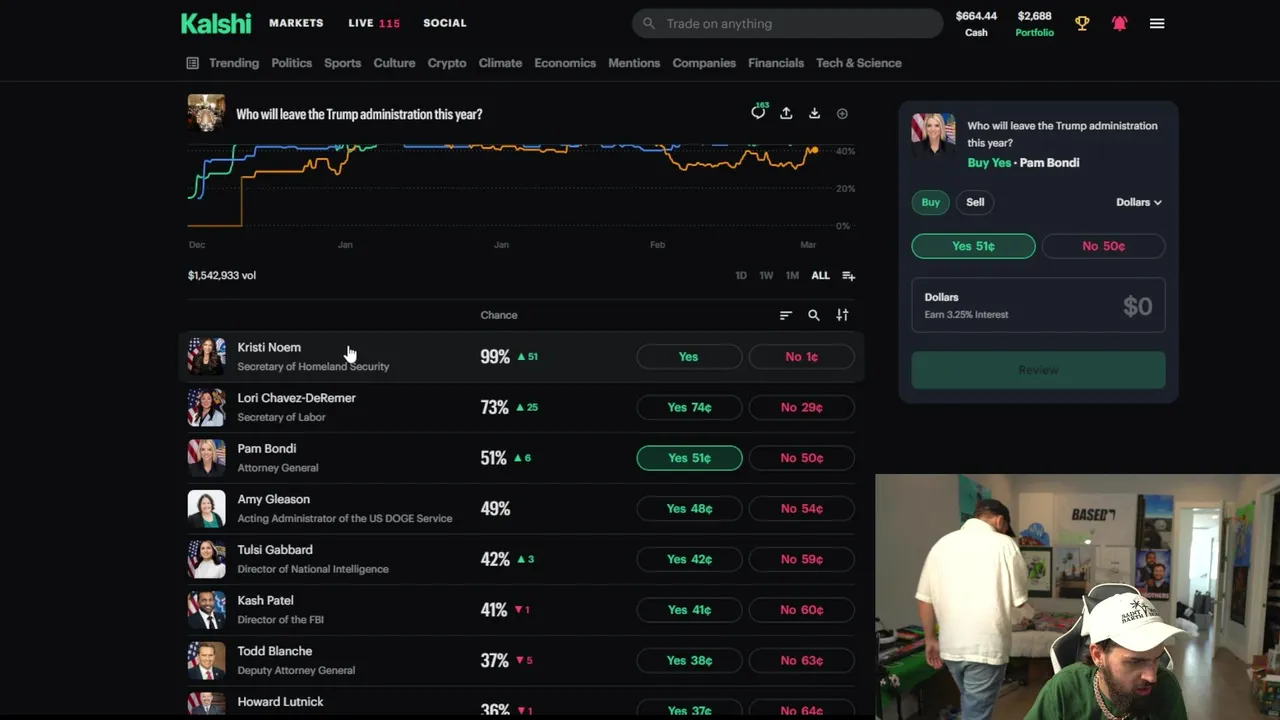Open the LIVE 115 section
The image size is (1280, 720).
374,23
